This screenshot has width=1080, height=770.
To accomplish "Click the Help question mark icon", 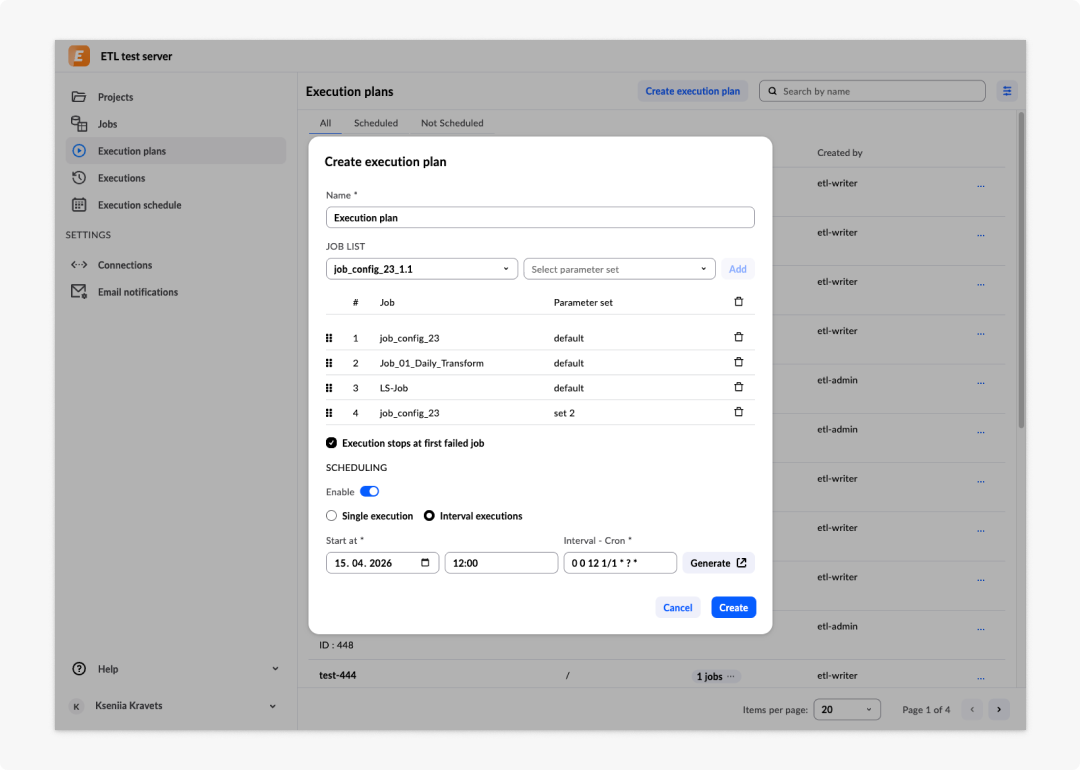I will pyautogui.click(x=79, y=669).
